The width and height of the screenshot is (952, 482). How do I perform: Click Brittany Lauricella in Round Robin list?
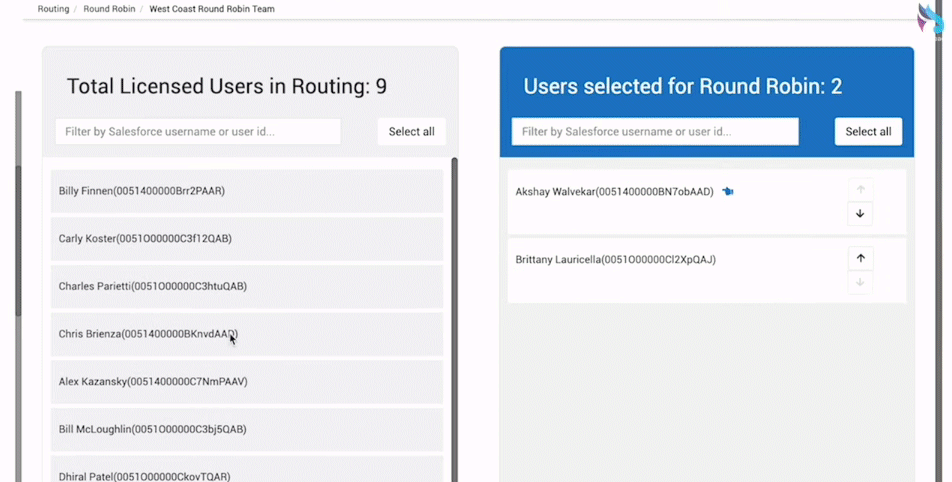click(x=707, y=270)
